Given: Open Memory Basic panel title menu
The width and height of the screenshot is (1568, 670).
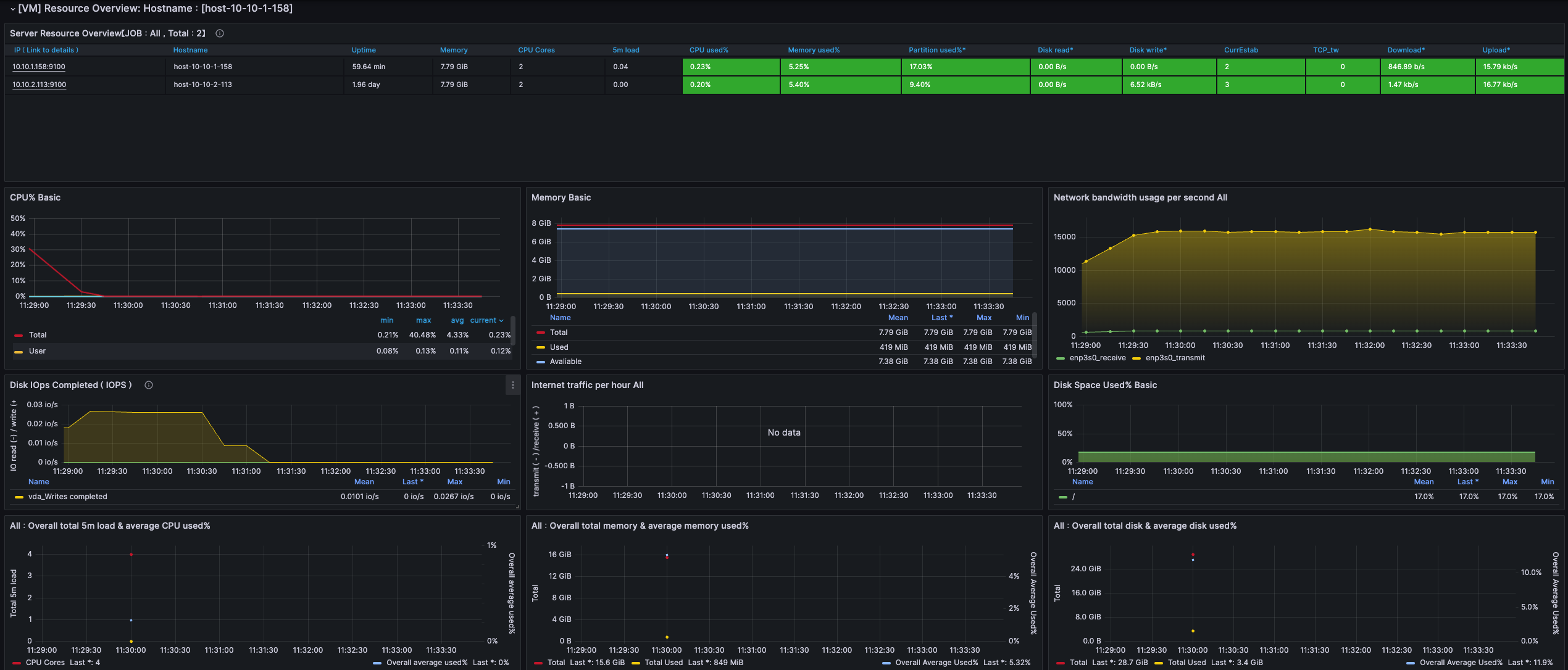Looking at the screenshot, I should coord(561,197).
